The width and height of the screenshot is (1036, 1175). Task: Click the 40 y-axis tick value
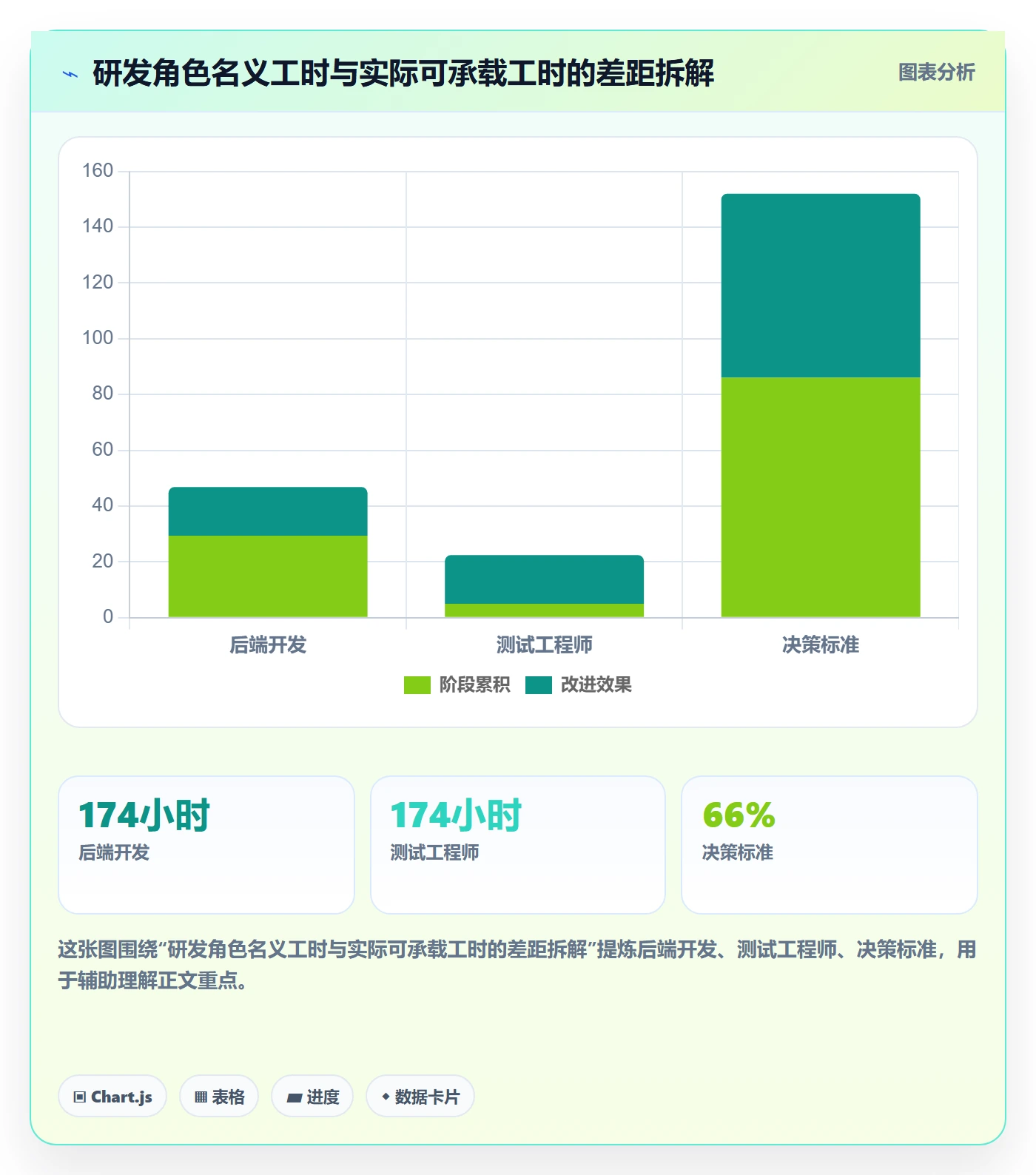pos(103,505)
